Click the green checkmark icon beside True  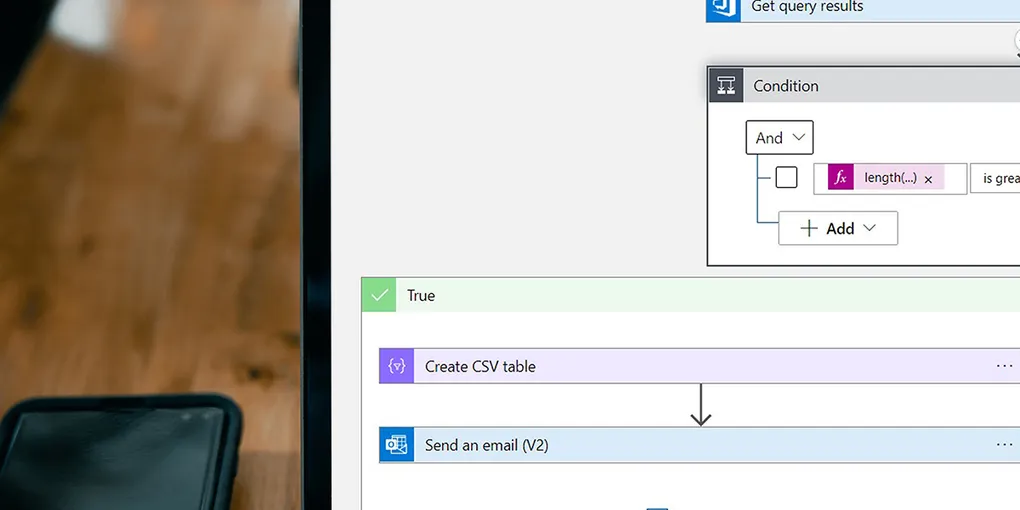tap(379, 295)
